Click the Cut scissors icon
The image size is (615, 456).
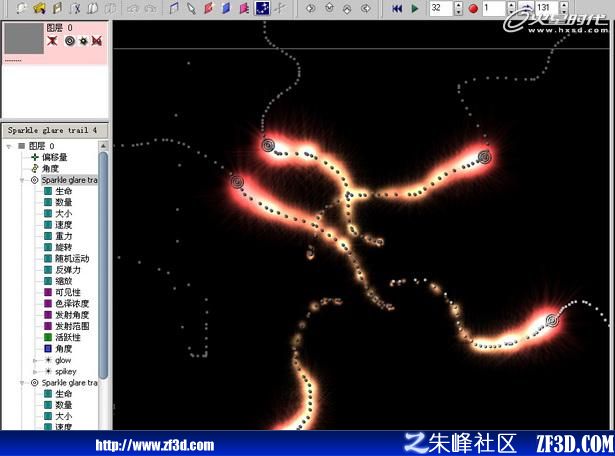click(75, 8)
